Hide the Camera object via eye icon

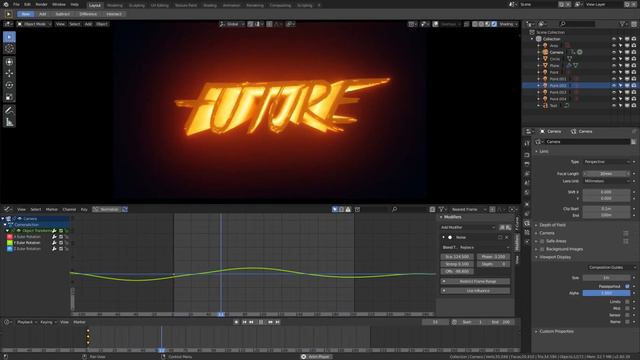click(613, 52)
